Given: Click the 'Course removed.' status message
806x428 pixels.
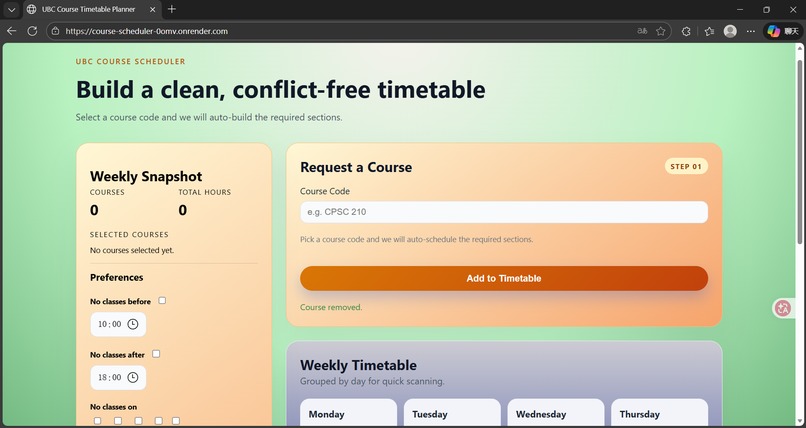Looking at the screenshot, I should [x=331, y=307].
